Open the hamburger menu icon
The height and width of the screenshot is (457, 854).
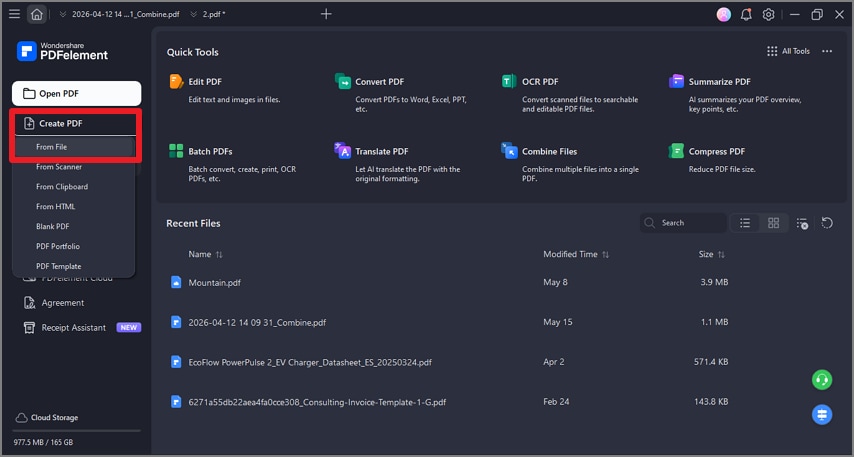[14, 15]
